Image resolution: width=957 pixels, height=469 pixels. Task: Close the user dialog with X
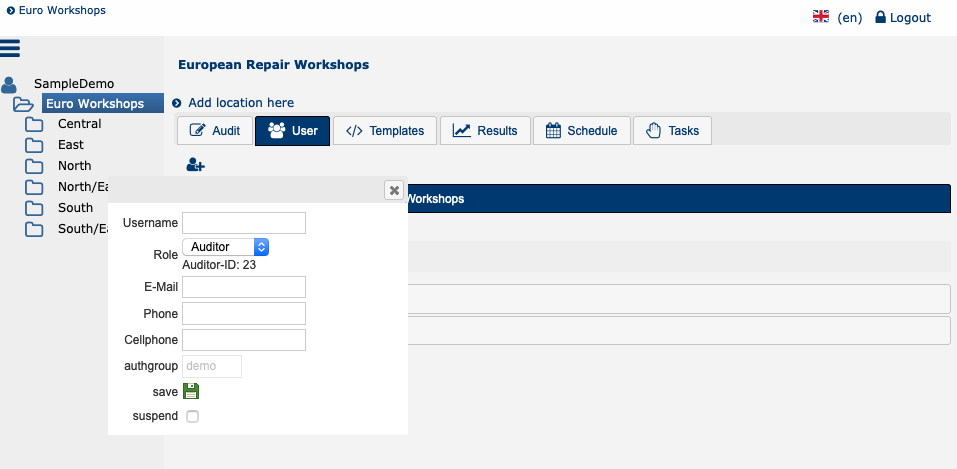[x=394, y=190]
